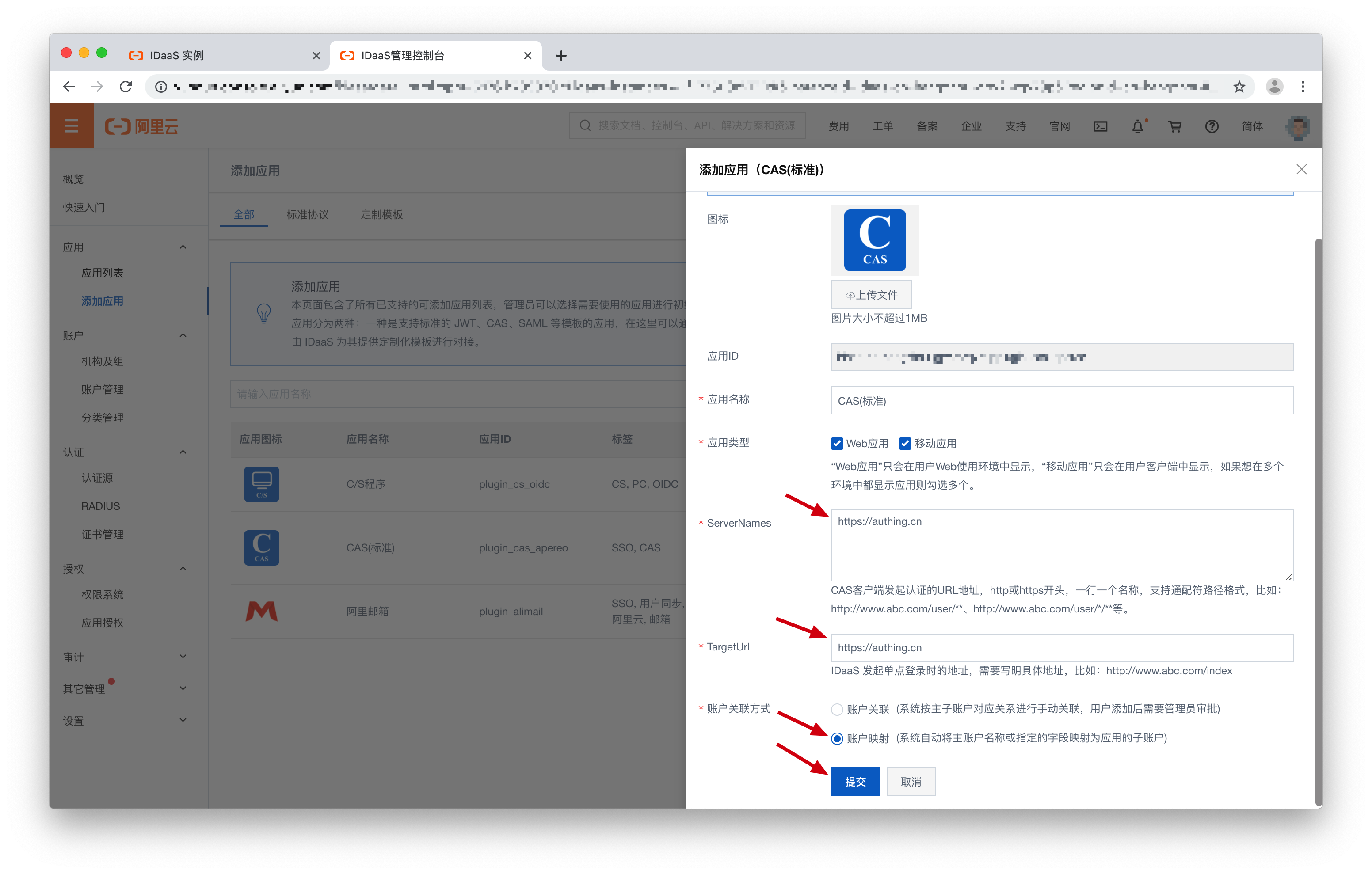The height and width of the screenshot is (874, 1372).
Task: Expand the 审计 sidebar section
Action: pos(183,656)
